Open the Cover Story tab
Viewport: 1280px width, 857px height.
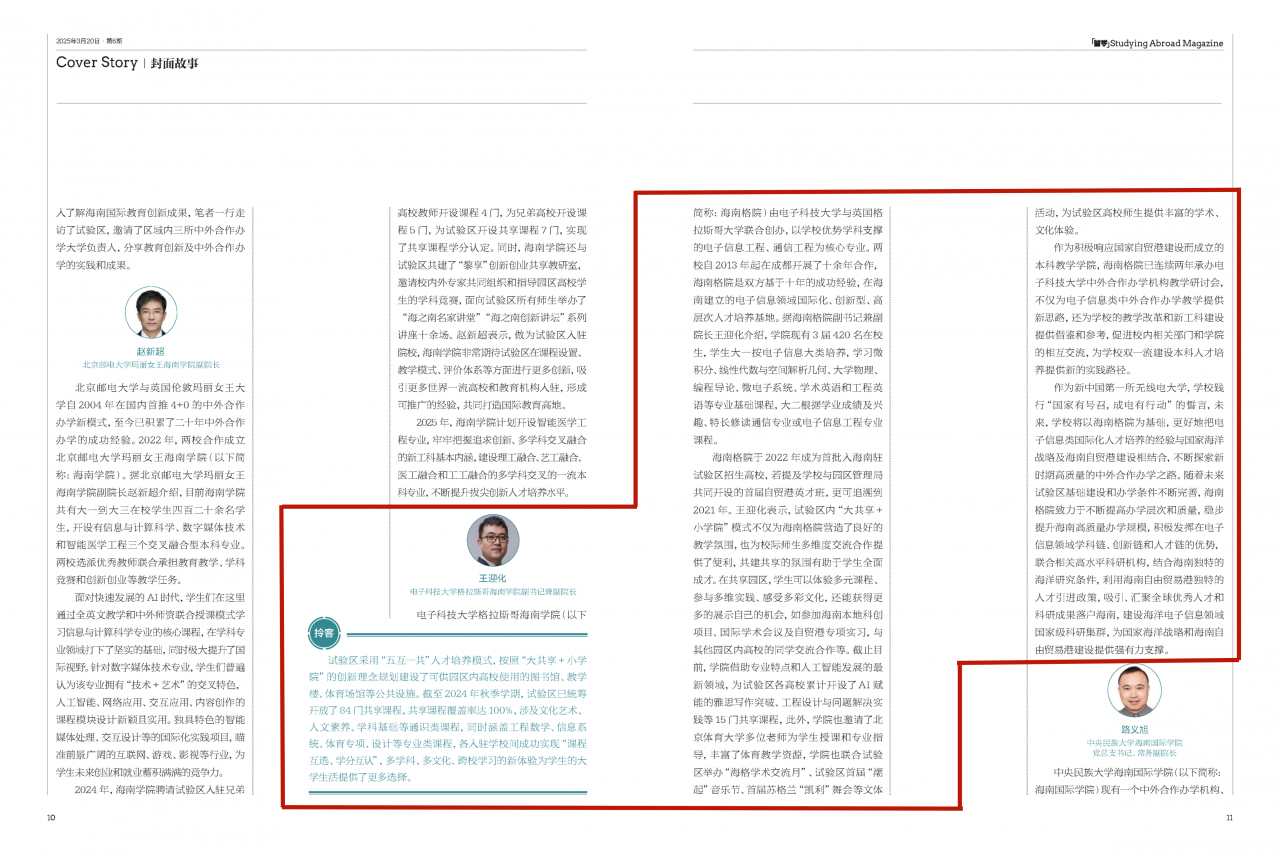tap(95, 62)
